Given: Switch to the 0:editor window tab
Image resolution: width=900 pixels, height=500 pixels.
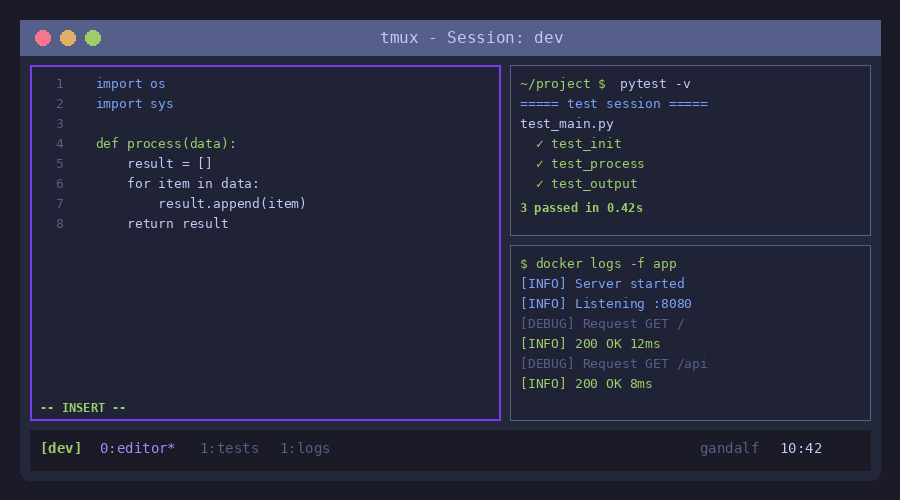Looking at the screenshot, I should pyautogui.click(x=137, y=448).
